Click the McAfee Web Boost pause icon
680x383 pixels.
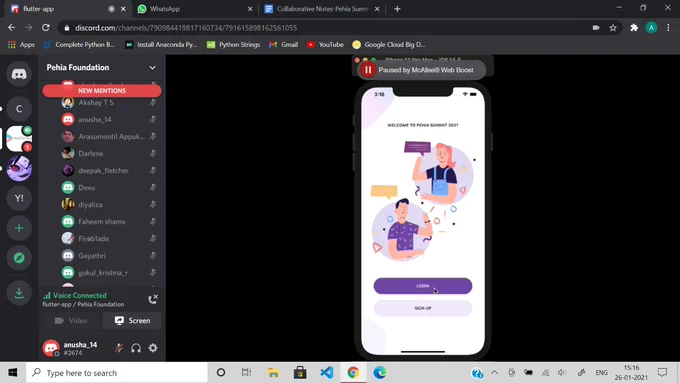pos(368,70)
